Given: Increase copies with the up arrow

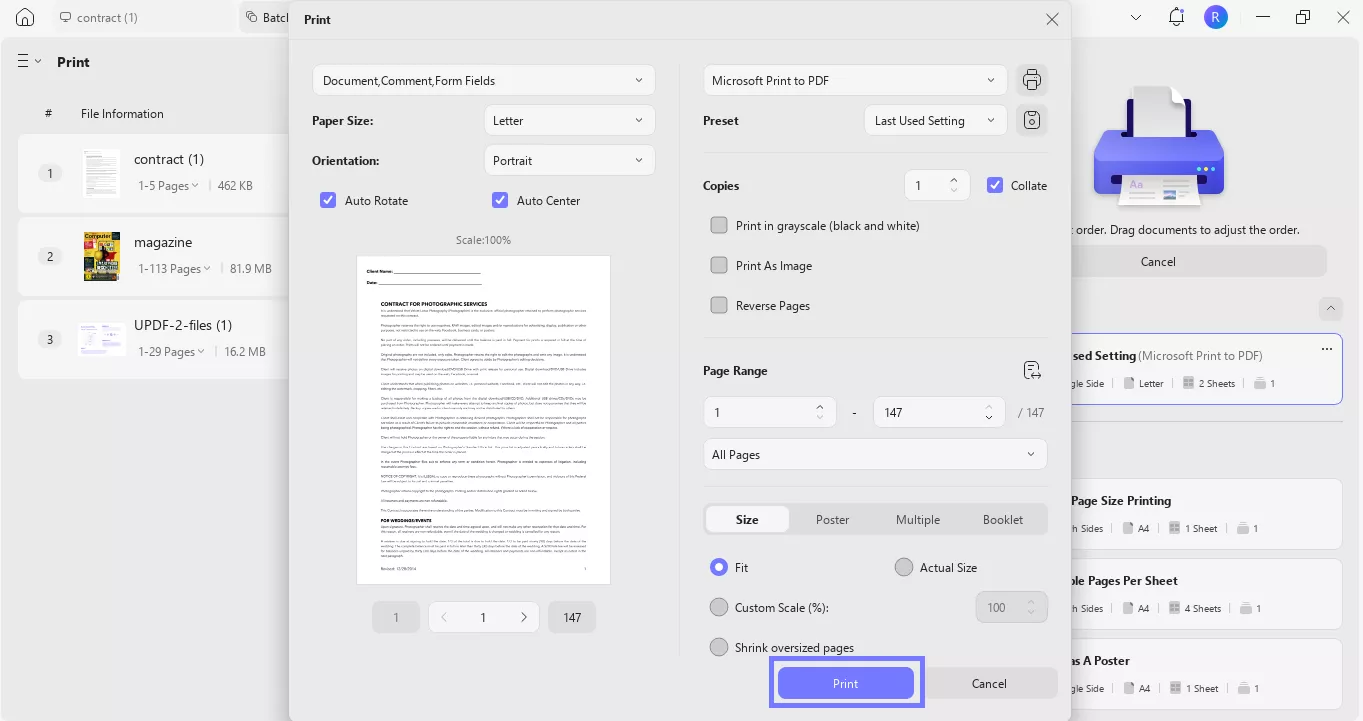Looking at the screenshot, I should (x=954, y=180).
